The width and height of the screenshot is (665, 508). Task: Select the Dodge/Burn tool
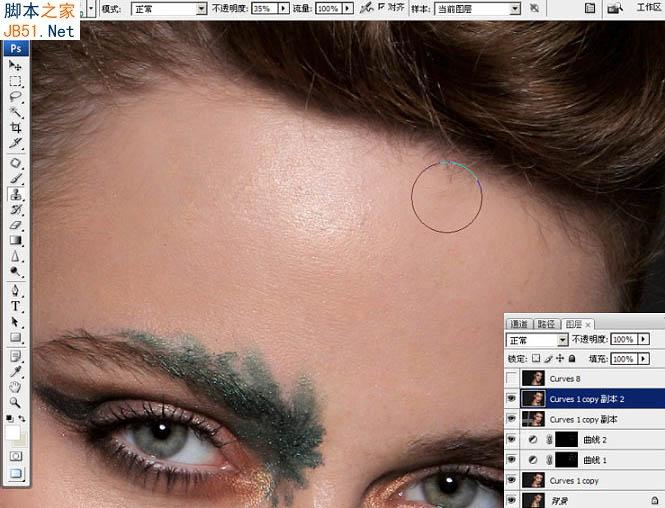16,271
